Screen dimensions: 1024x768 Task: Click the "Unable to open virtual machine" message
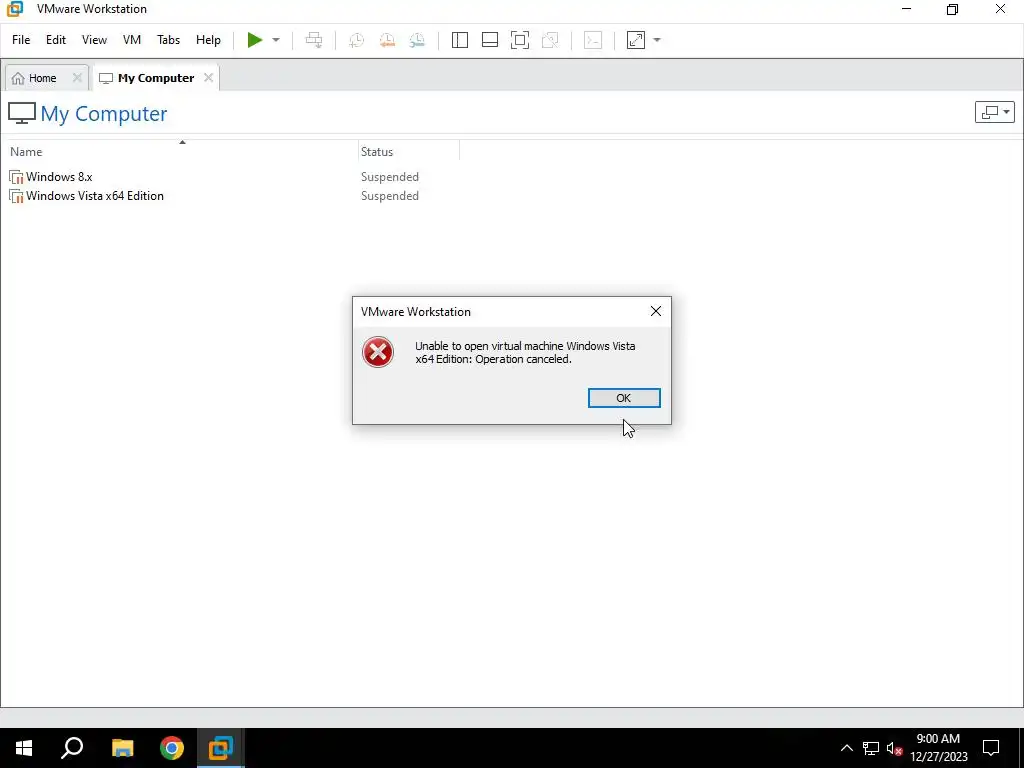pyautogui.click(x=525, y=353)
